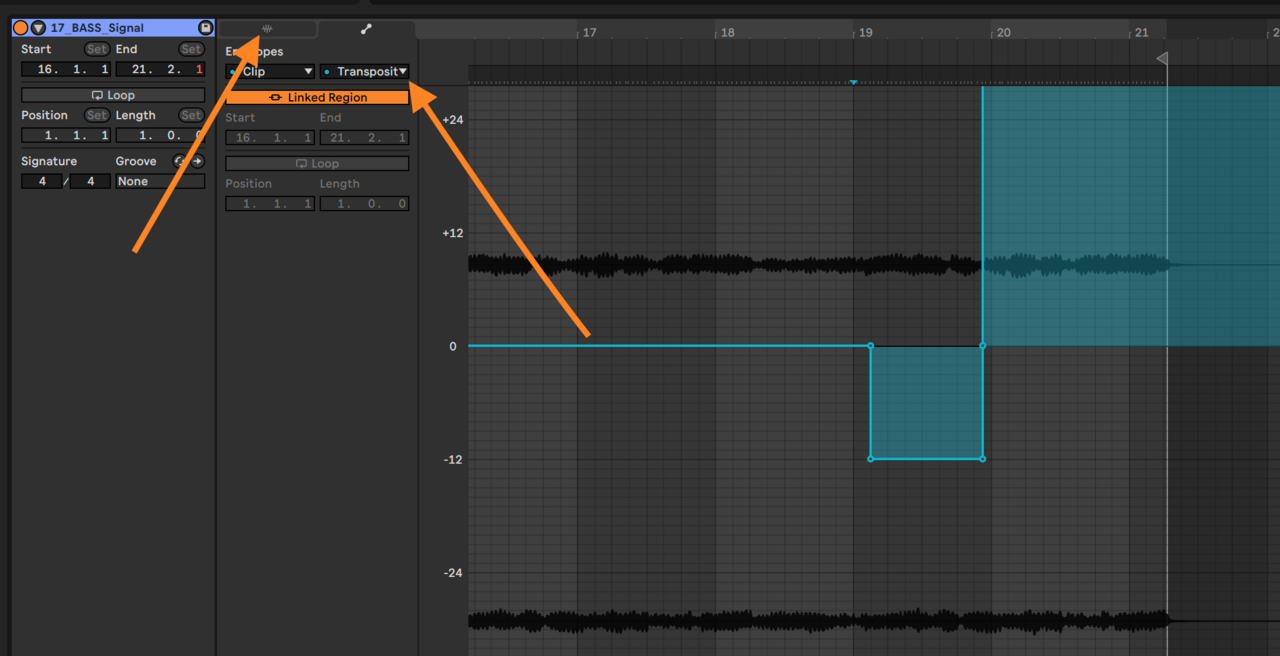Select the Signature denominator field

tap(90, 181)
